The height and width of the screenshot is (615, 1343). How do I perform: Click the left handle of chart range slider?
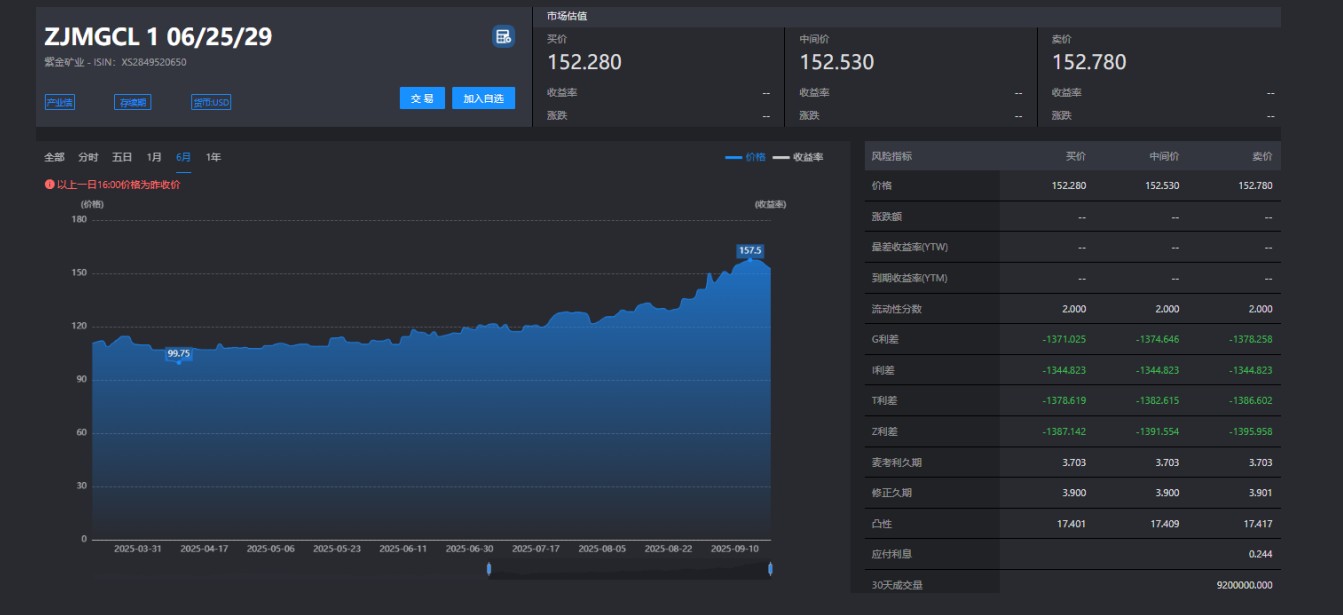[x=489, y=569]
